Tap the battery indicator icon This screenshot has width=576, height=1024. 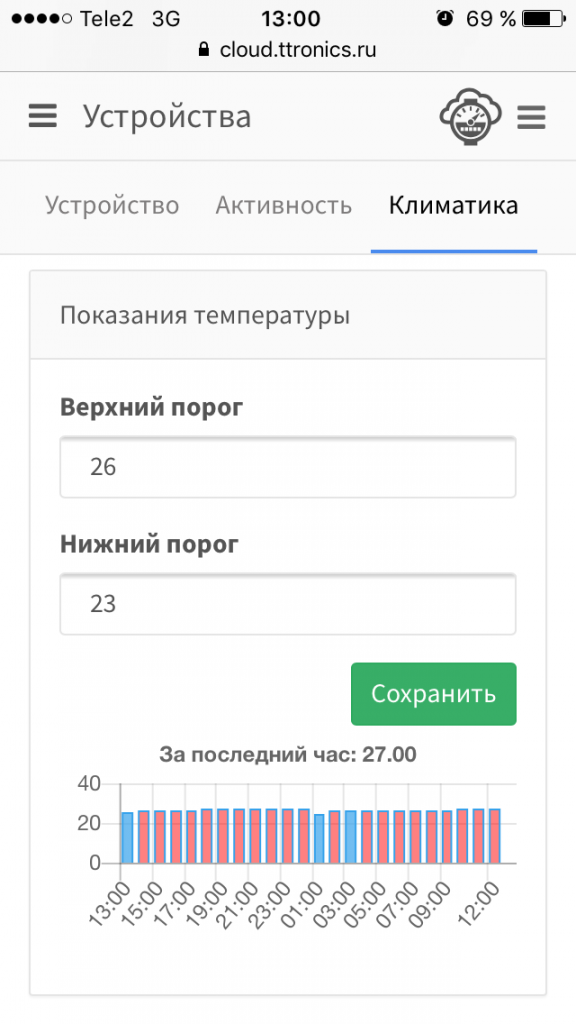pyautogui.click(x=544, y=18)
